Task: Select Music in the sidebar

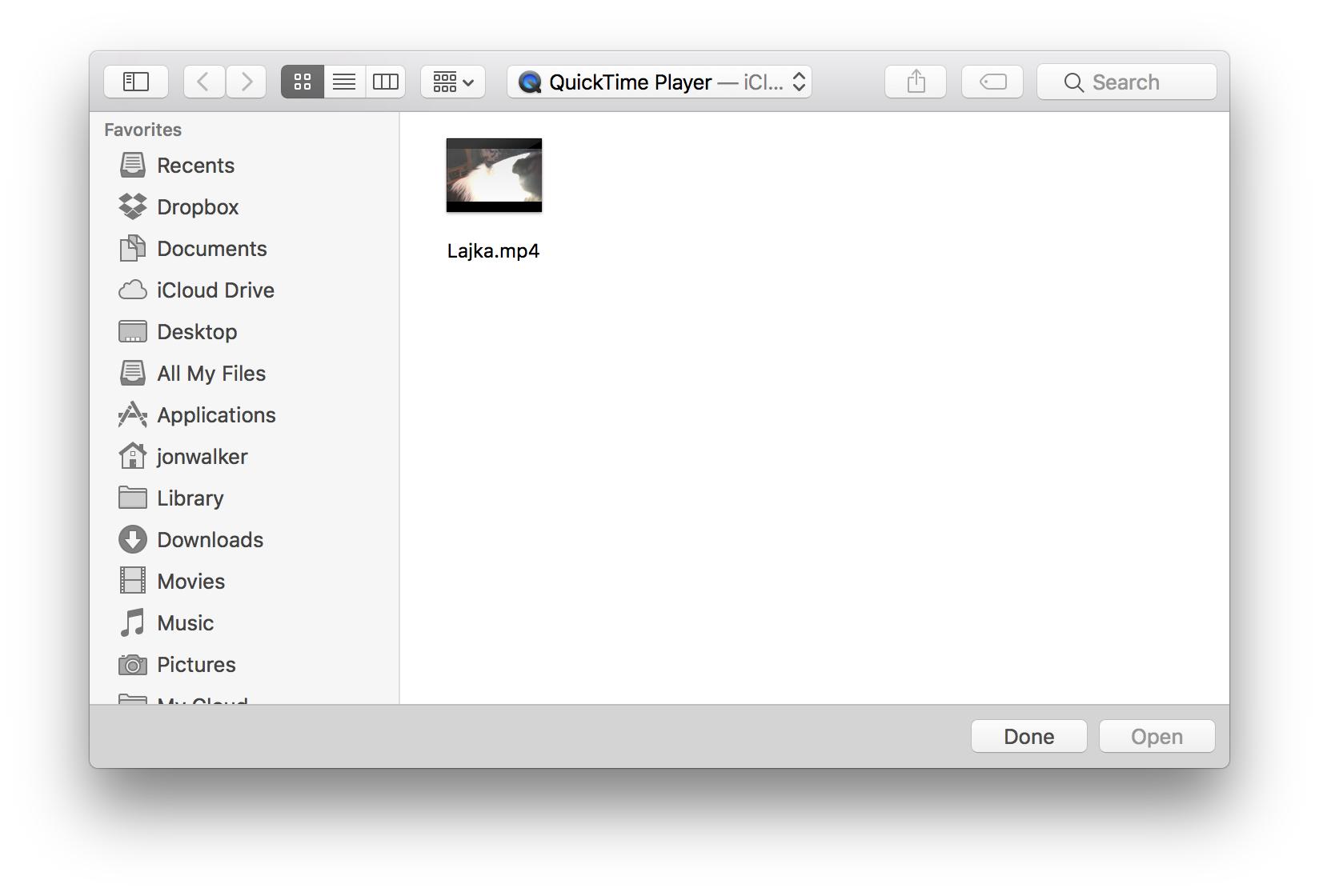Action: 244,623
